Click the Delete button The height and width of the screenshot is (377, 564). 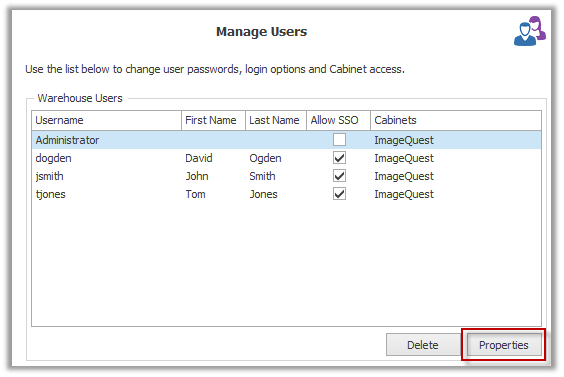pos(423,345)
